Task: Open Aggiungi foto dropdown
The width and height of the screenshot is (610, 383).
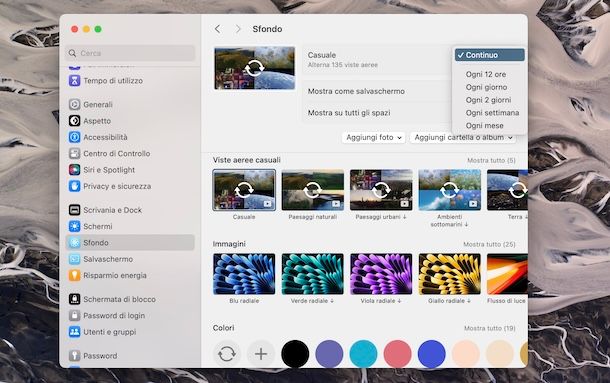Action: pos(373,137)
